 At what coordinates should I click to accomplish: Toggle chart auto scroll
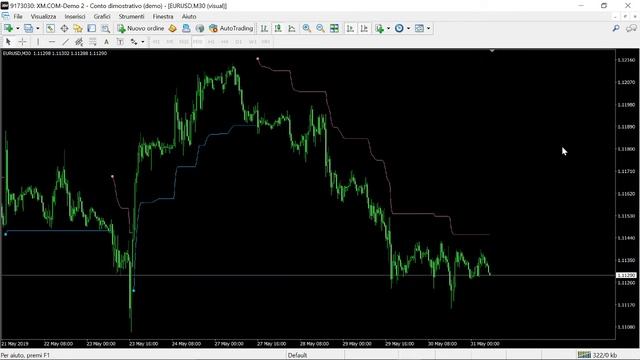350,28
